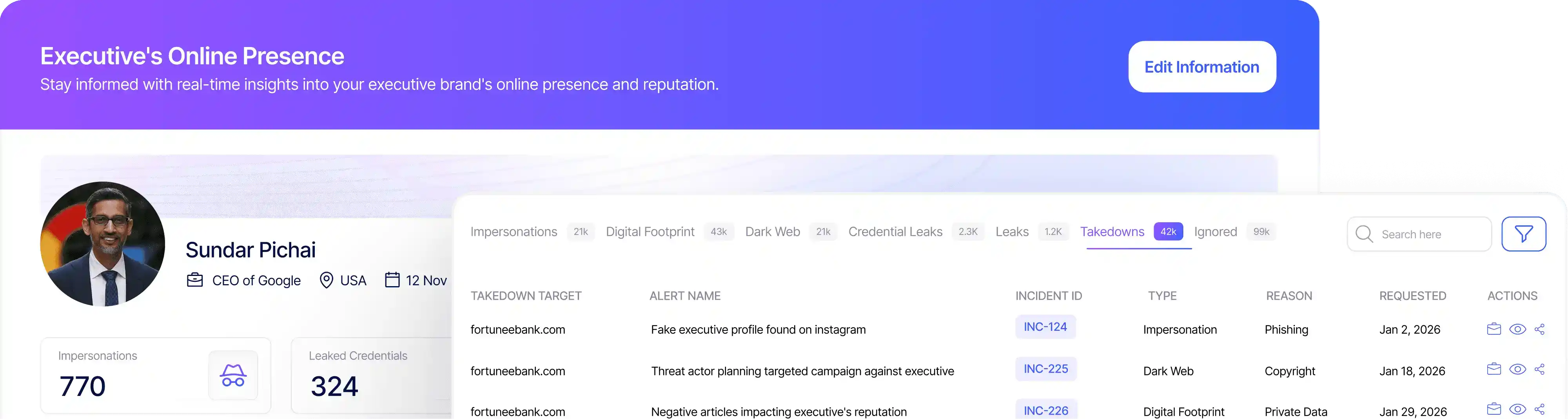Select the Ignored tab
Viewport: 1568px width, 419px height.
(x=1215, y=231)
